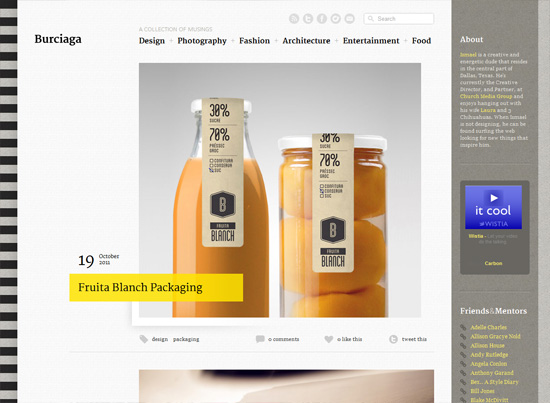Screen dimensions: 550x403
Task: Visit Ben... A Style Diary link
Action: 494,382
